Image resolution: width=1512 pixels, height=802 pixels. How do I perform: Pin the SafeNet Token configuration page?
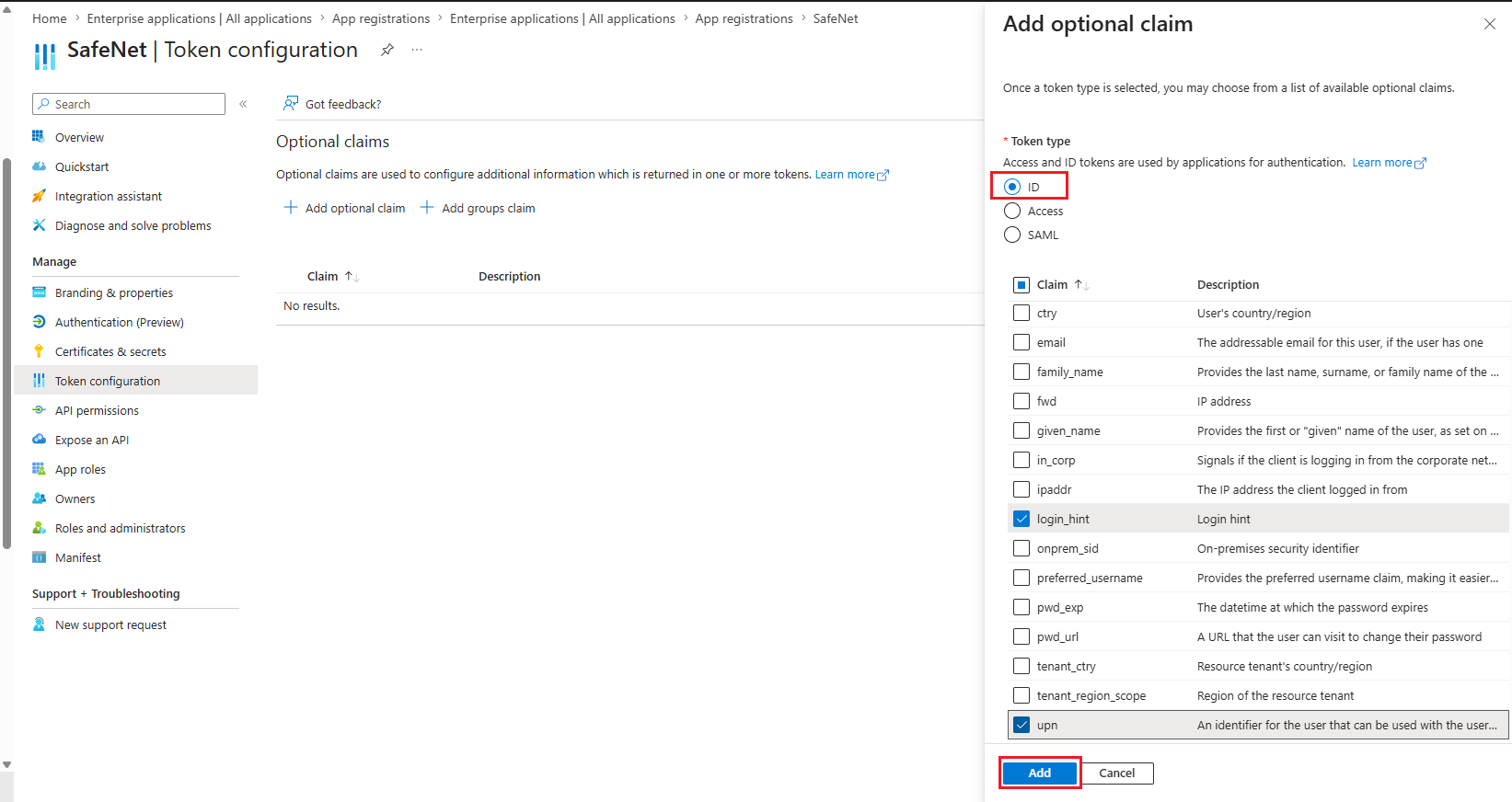pyautogui.click(x=387, y=50)
